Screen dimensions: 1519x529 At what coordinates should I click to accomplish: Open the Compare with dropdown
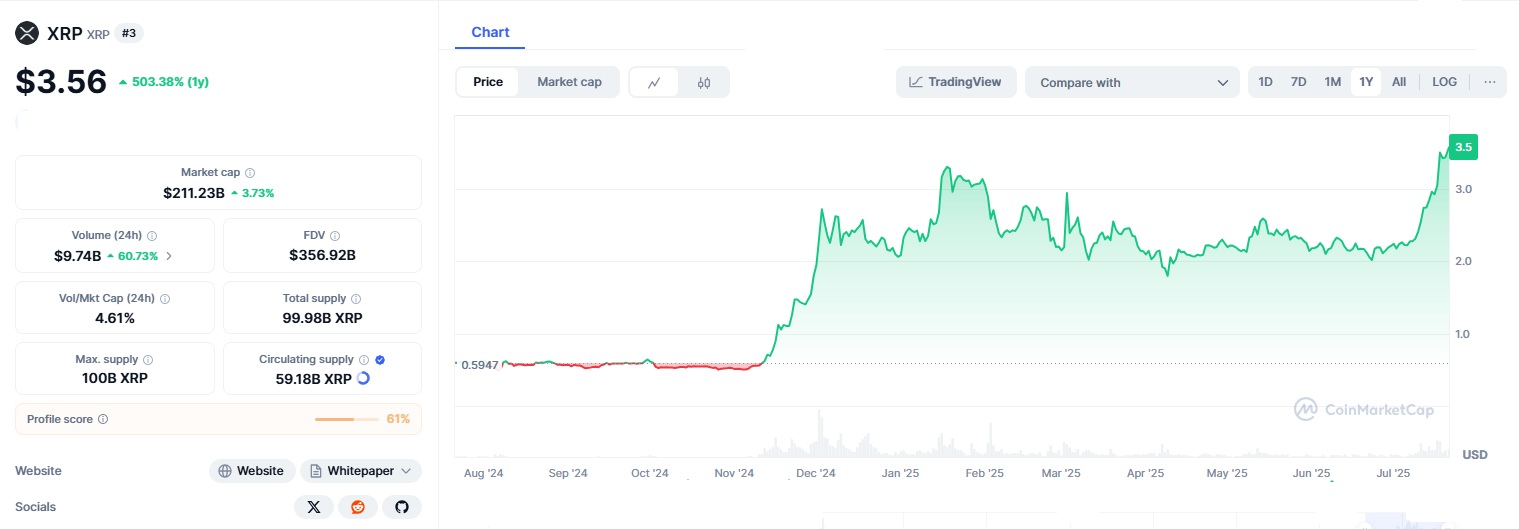[x=1132, y=83]
